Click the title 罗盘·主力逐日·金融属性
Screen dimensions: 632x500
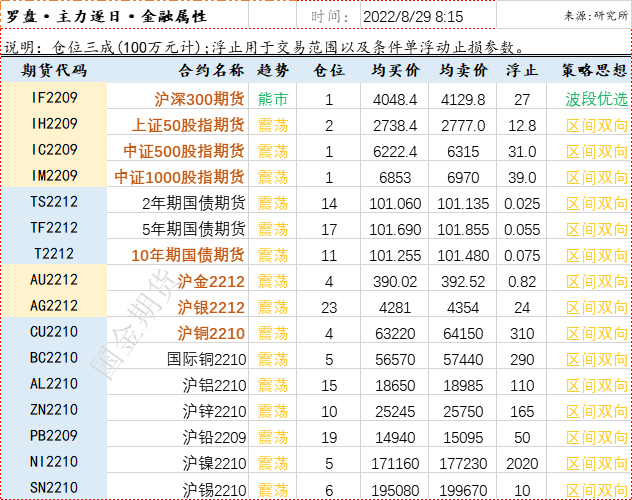coord(106,17)
